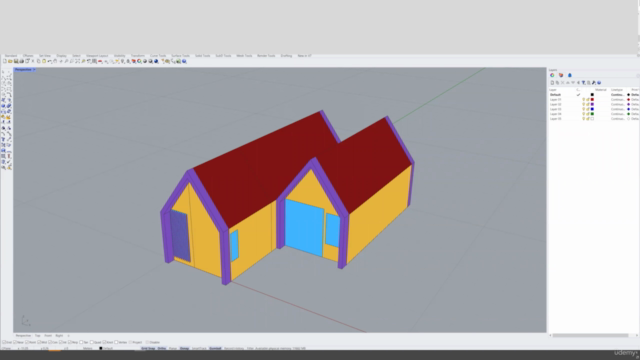Click Layer 01 red color swatch

coord(592,100)
